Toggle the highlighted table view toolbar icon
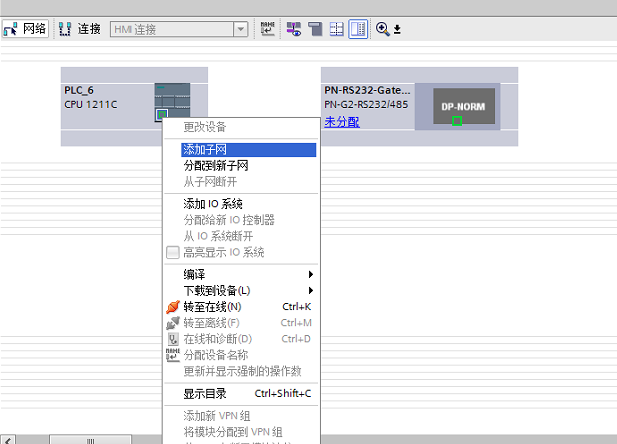This screenshot has height=444, width=617. (358, 29)
